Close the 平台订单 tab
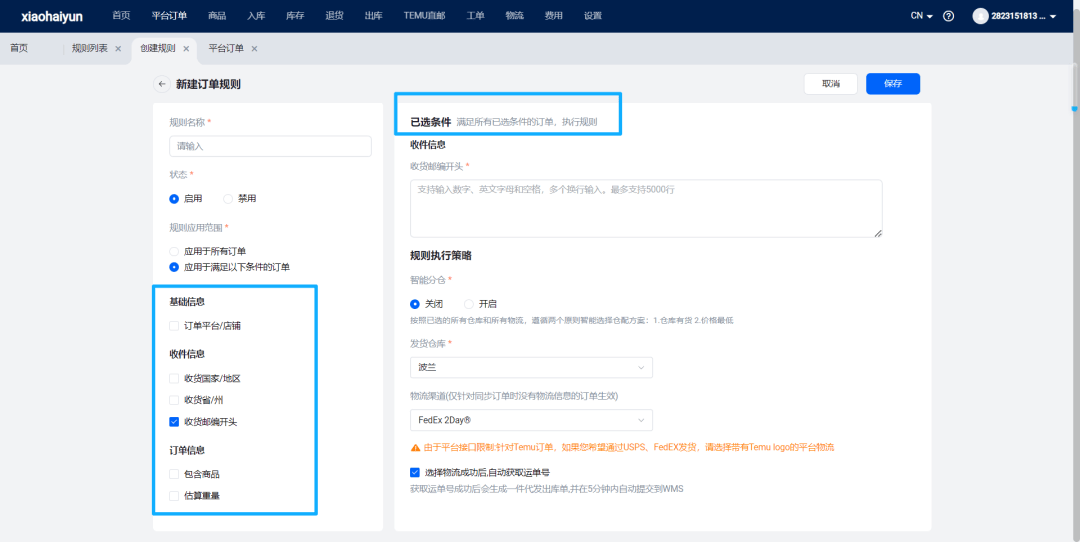Screen dimensions: 1080x542 click(x=254, y=49)
